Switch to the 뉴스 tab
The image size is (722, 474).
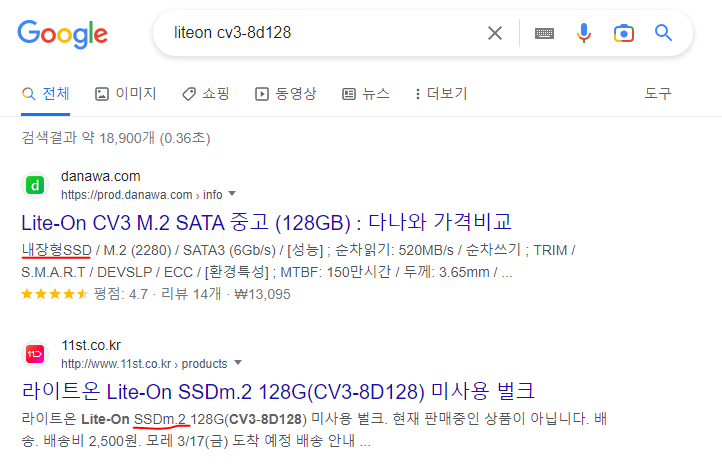coord(366,94)
